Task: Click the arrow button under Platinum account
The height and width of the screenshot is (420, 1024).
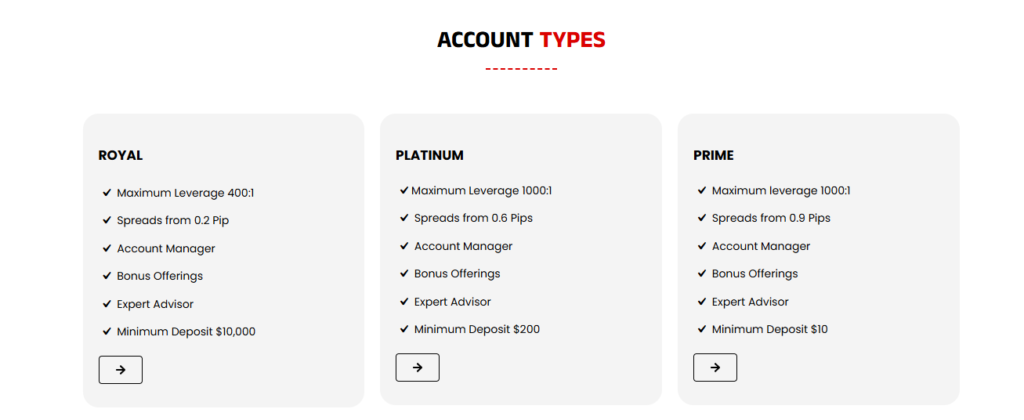Action: coord(417,367)
